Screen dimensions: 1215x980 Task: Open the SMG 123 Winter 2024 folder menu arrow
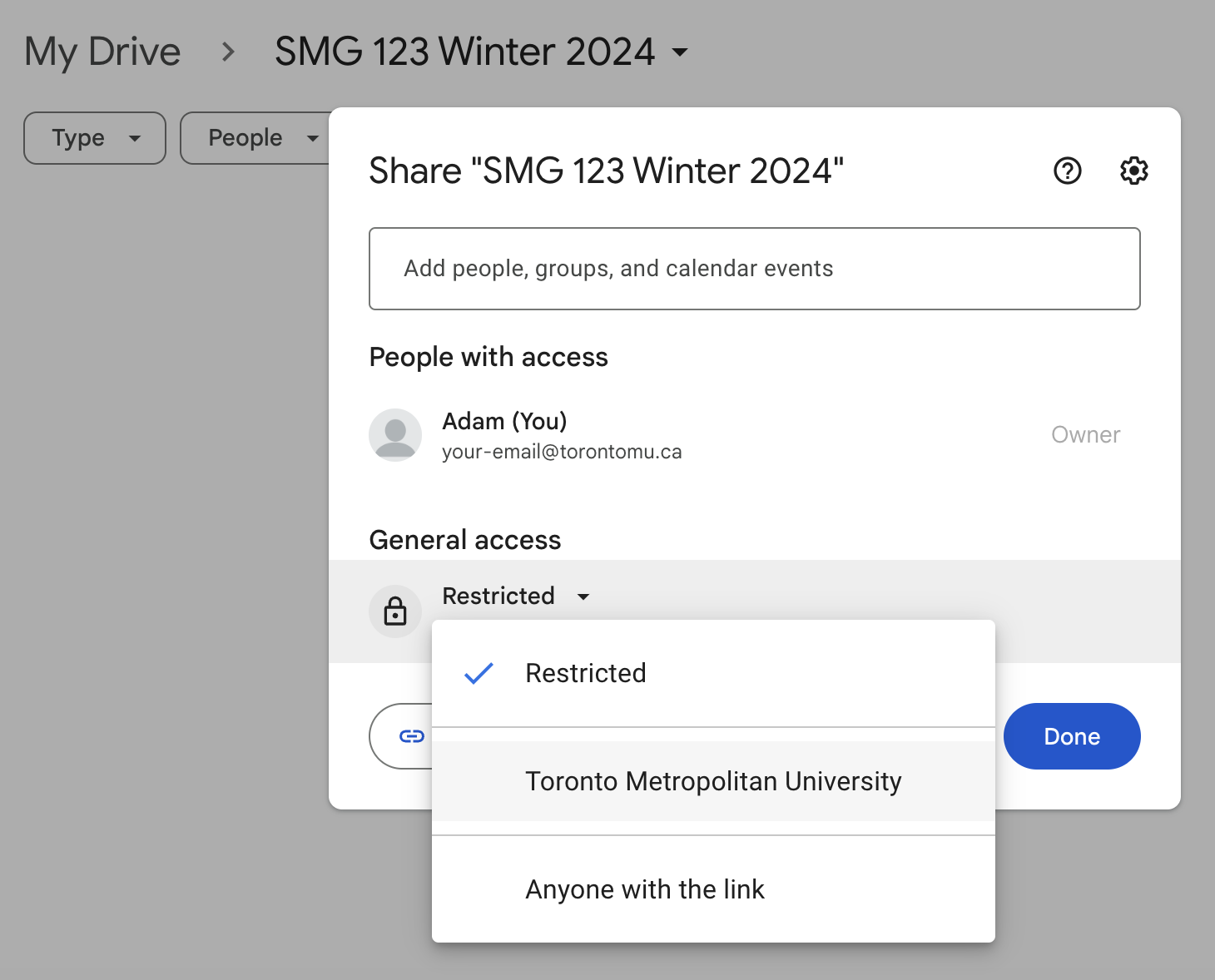coord(680,52)
